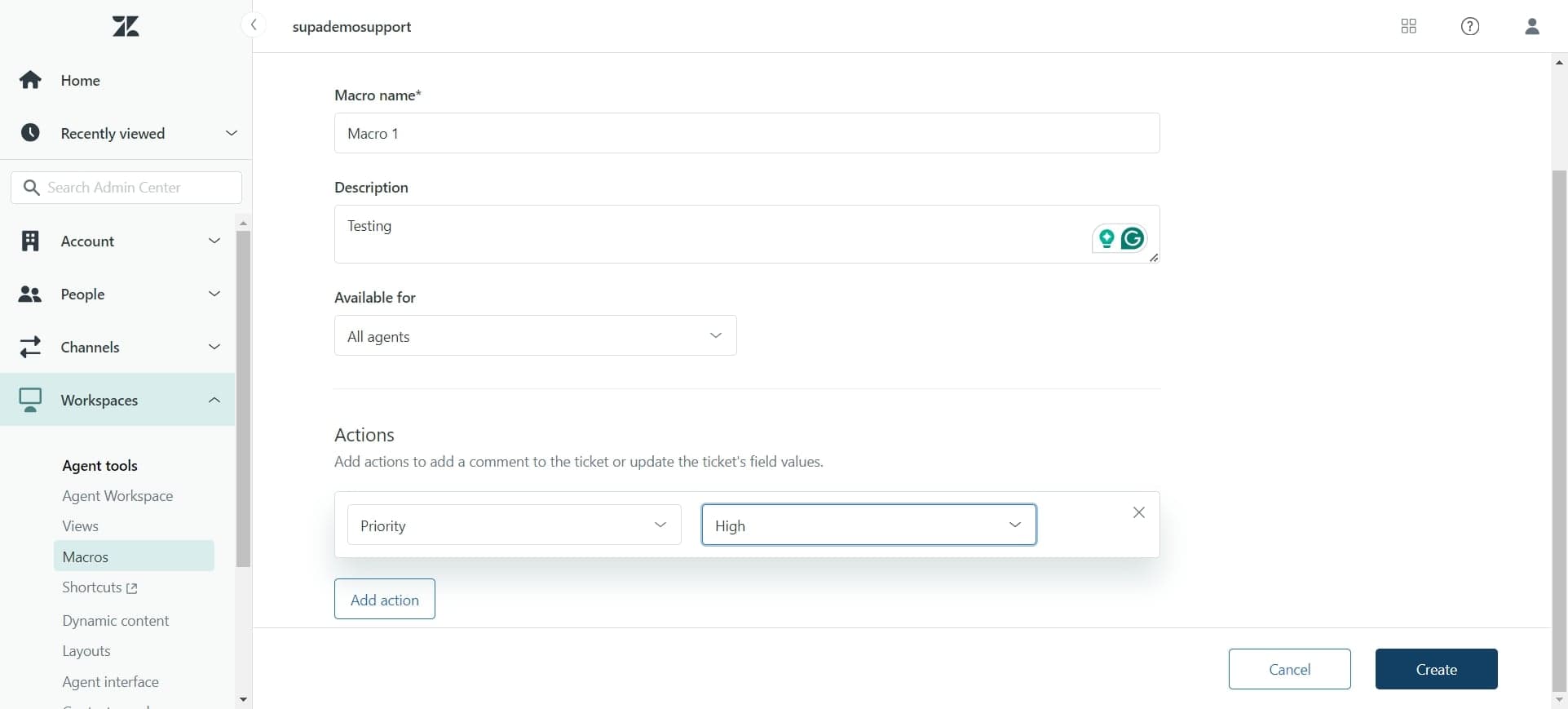This screenshot has height=709, width=1568.
Task: Click the Add action button
Action: point(384,600)
